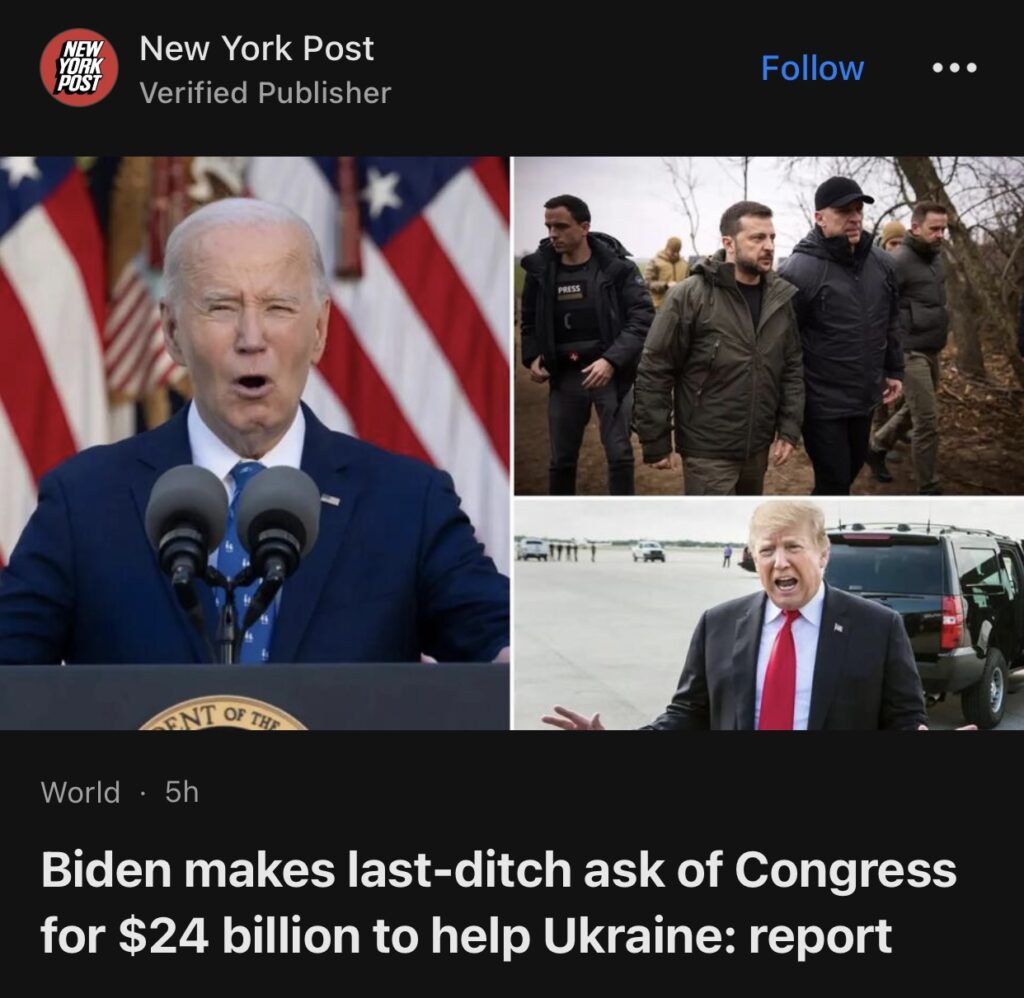Open the New York Post publisher name

click(257, 48)
